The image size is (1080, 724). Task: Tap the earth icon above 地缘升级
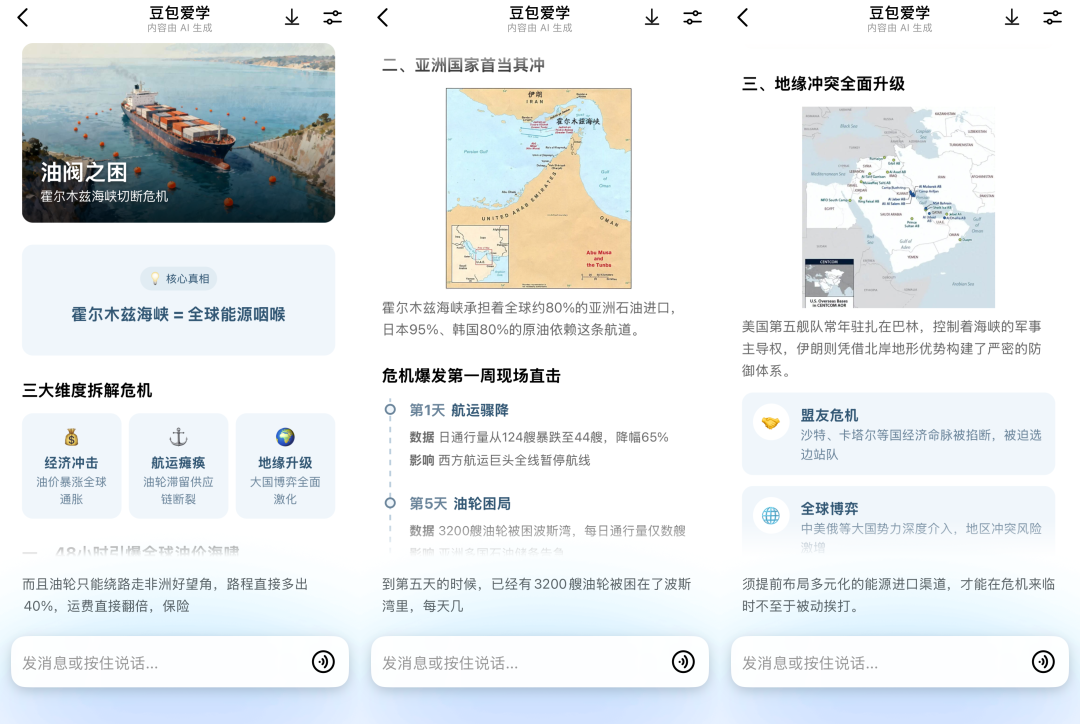tap(285, 437)
